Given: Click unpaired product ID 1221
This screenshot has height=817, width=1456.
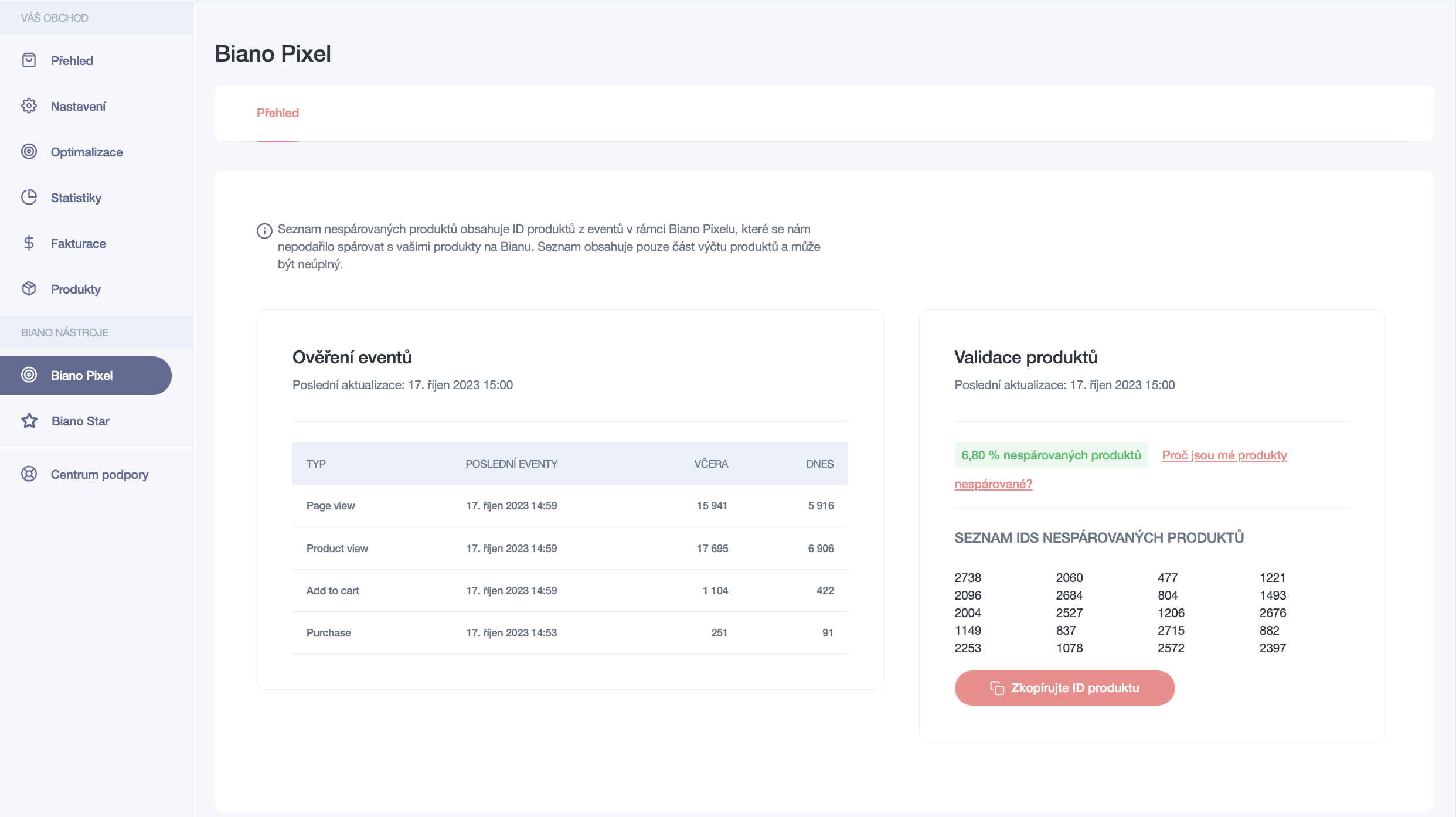Looking at the screenshot, I should tap(1273, 578).
